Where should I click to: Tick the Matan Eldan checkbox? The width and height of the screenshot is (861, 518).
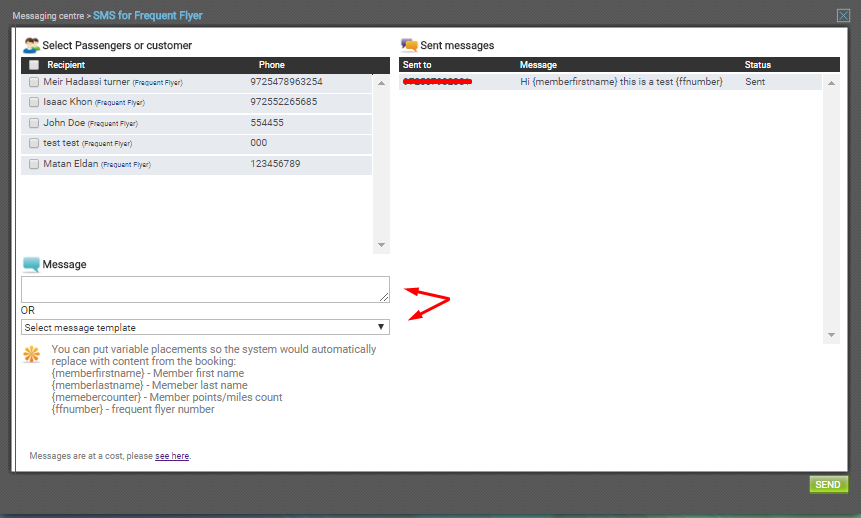(34, 164)
